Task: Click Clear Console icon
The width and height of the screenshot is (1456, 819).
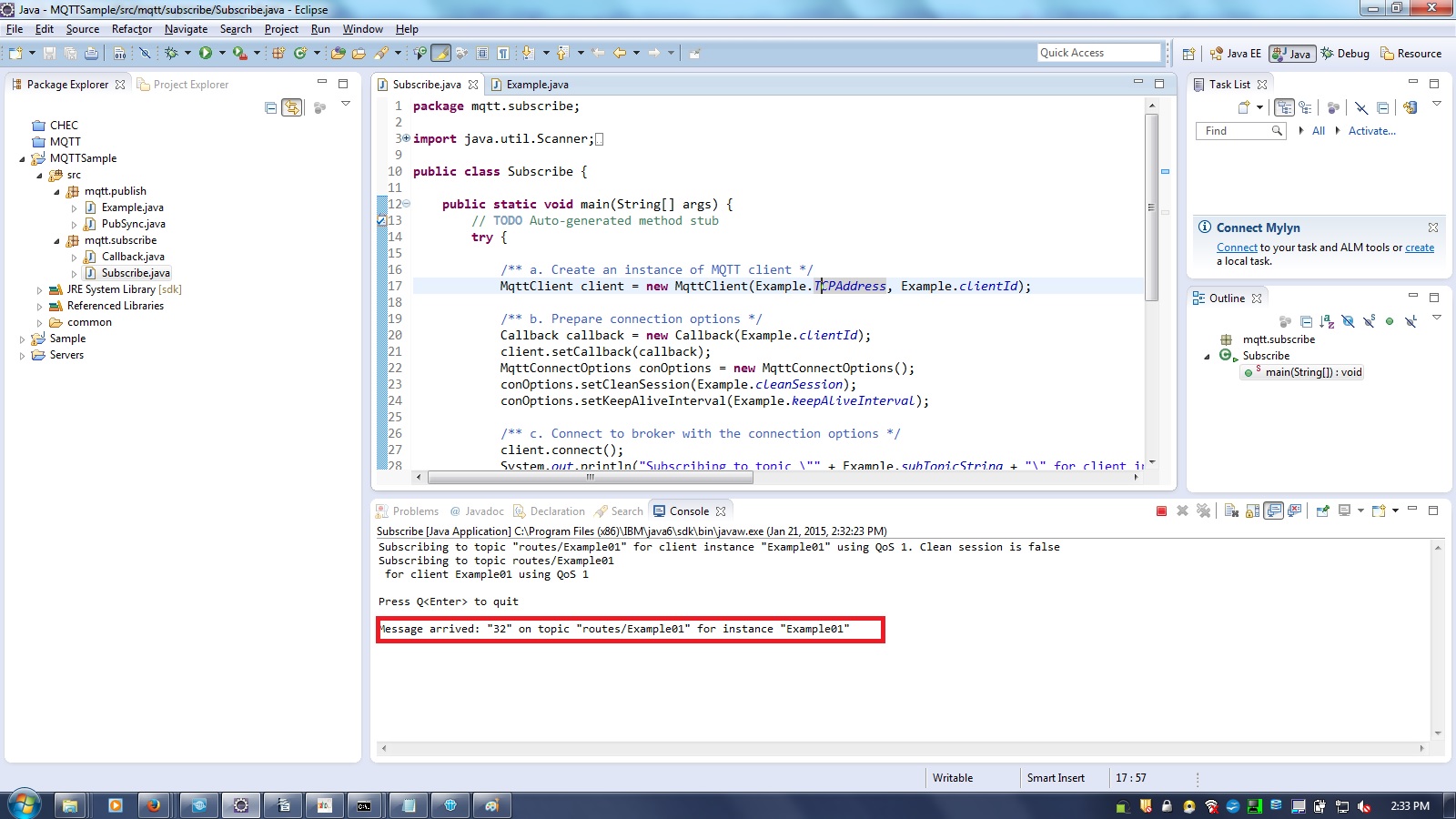Action: [1230, 511]
